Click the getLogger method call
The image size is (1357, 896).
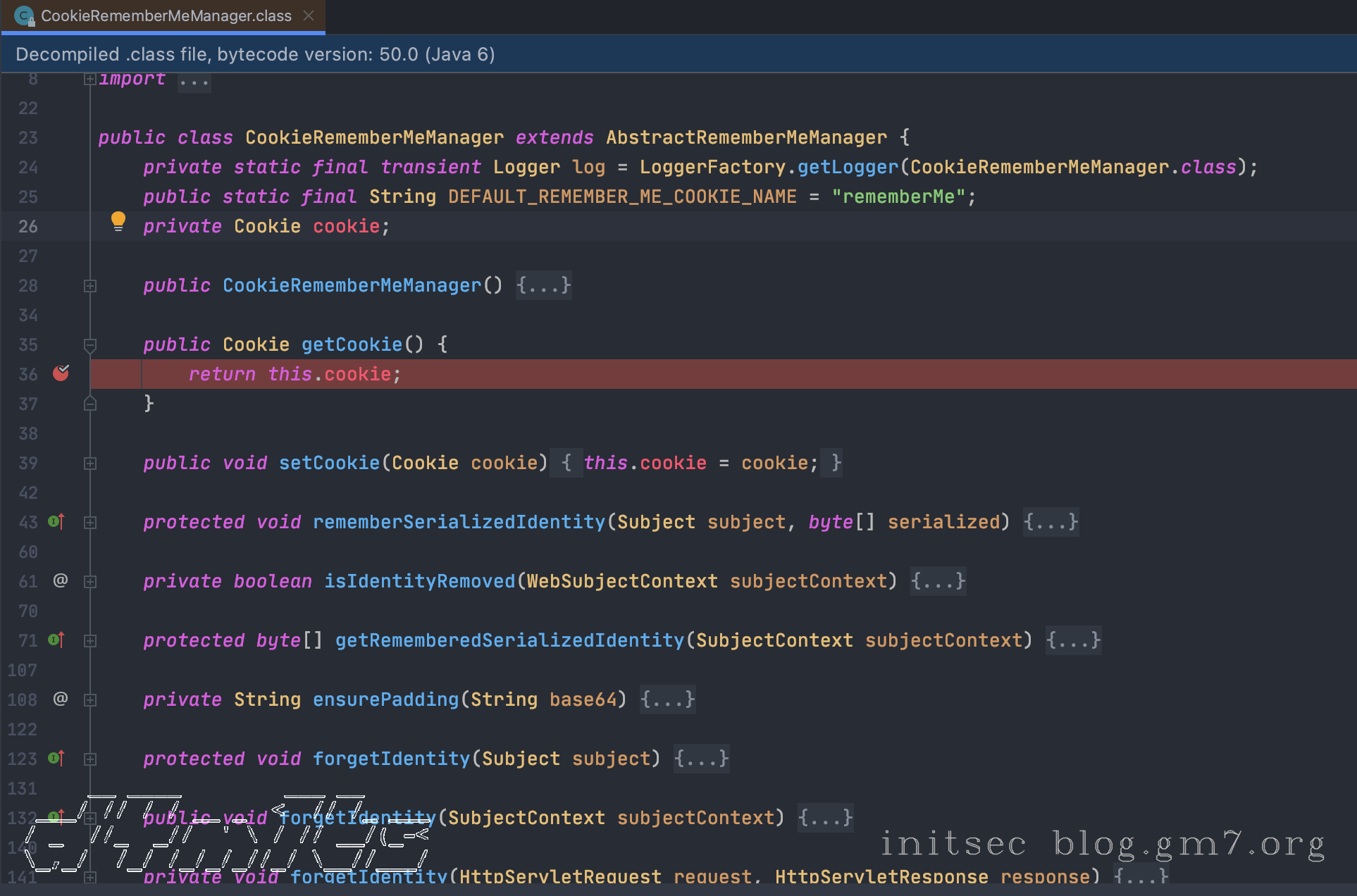[x=848, y=167]
